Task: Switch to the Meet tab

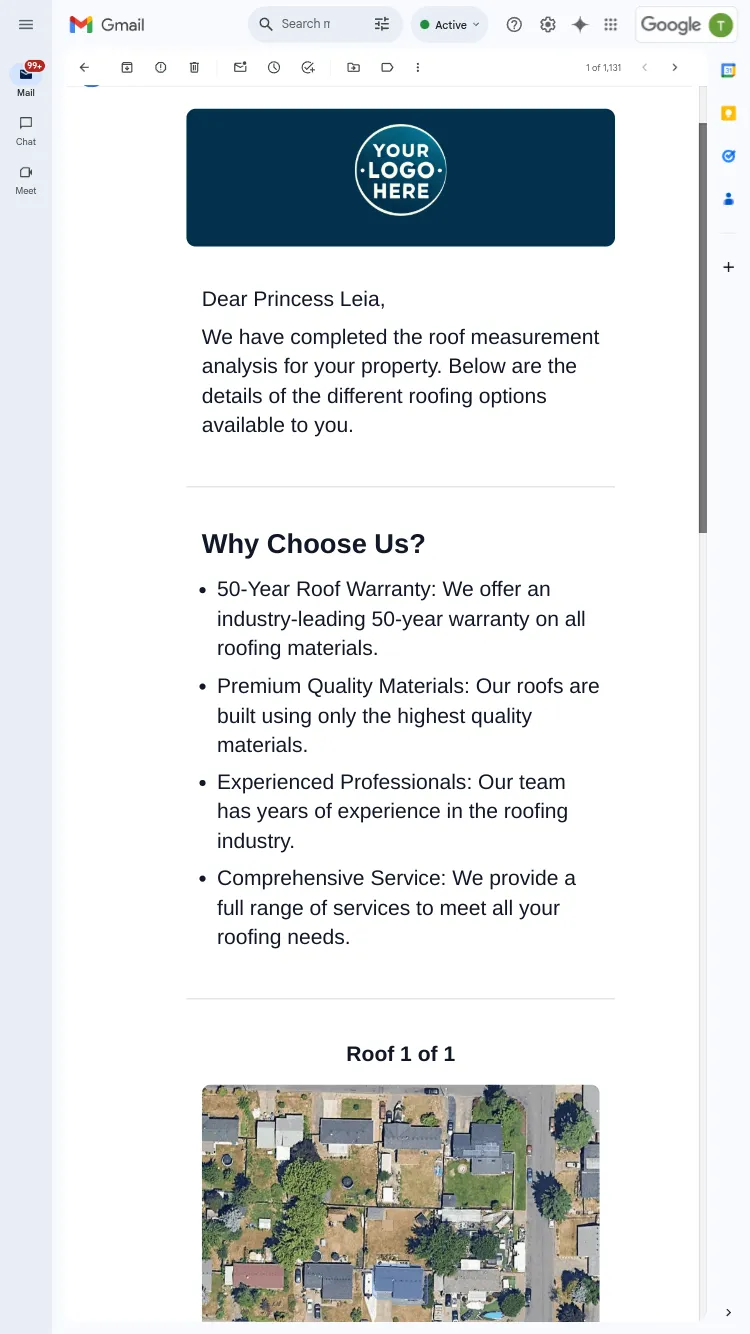Action: pos(26,180)
